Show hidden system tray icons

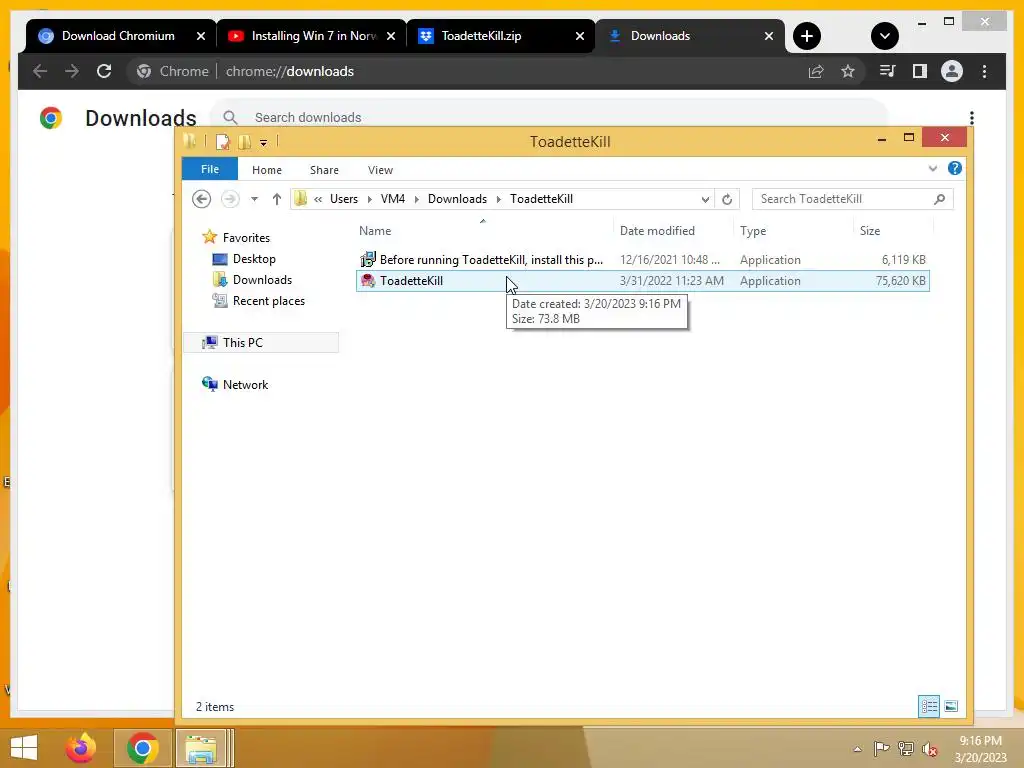coord(857,748)
